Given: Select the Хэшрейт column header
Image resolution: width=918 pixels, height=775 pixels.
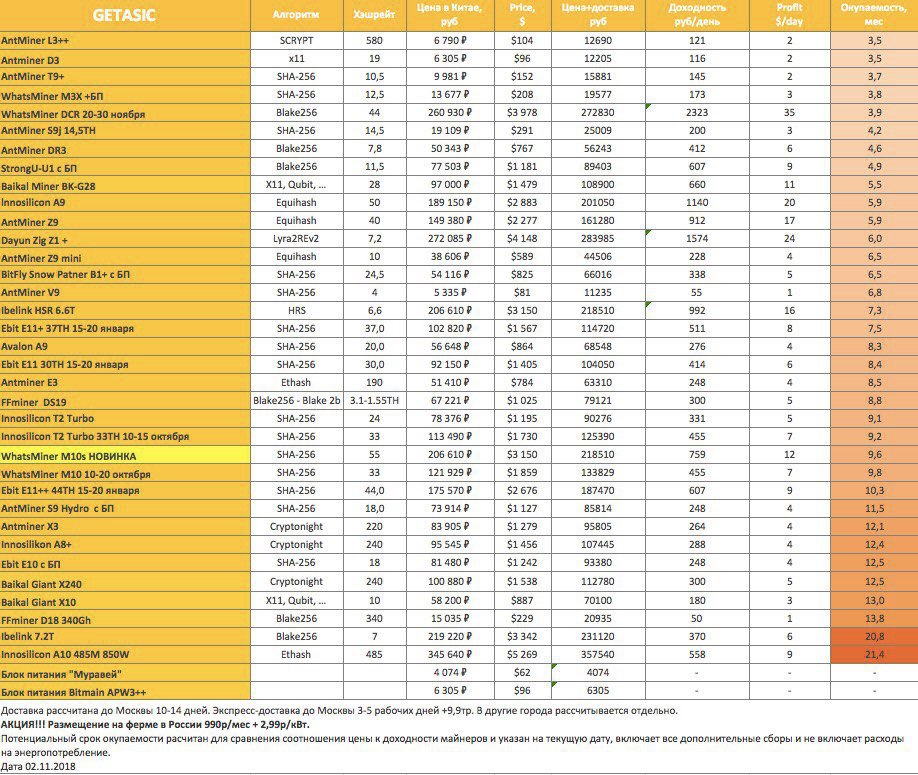Looking at the screenshot, I should pos(375,15).
